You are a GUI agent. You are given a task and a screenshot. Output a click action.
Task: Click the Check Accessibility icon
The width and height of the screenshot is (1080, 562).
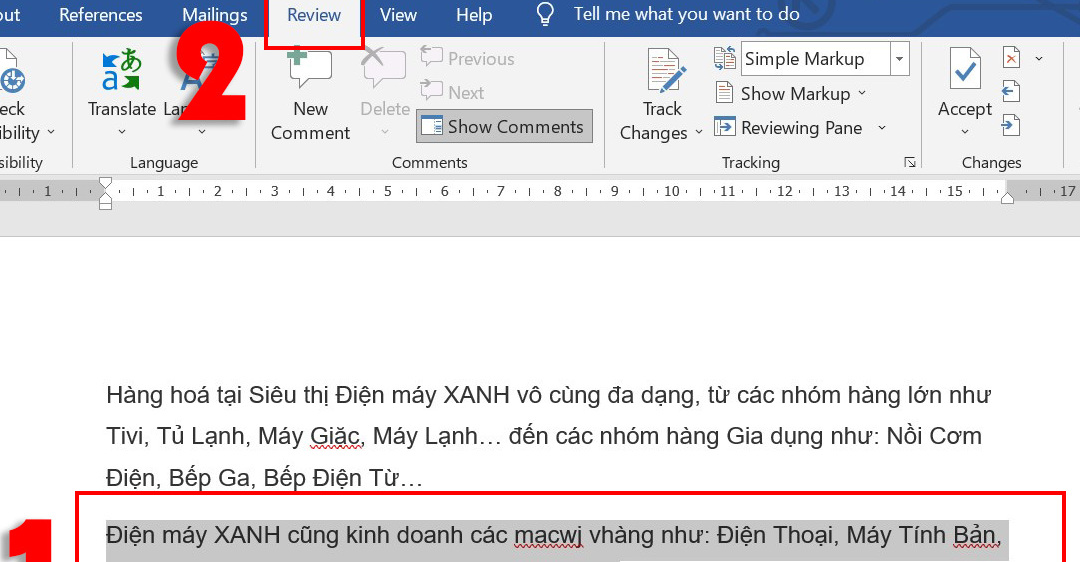(x=11, y=72)
